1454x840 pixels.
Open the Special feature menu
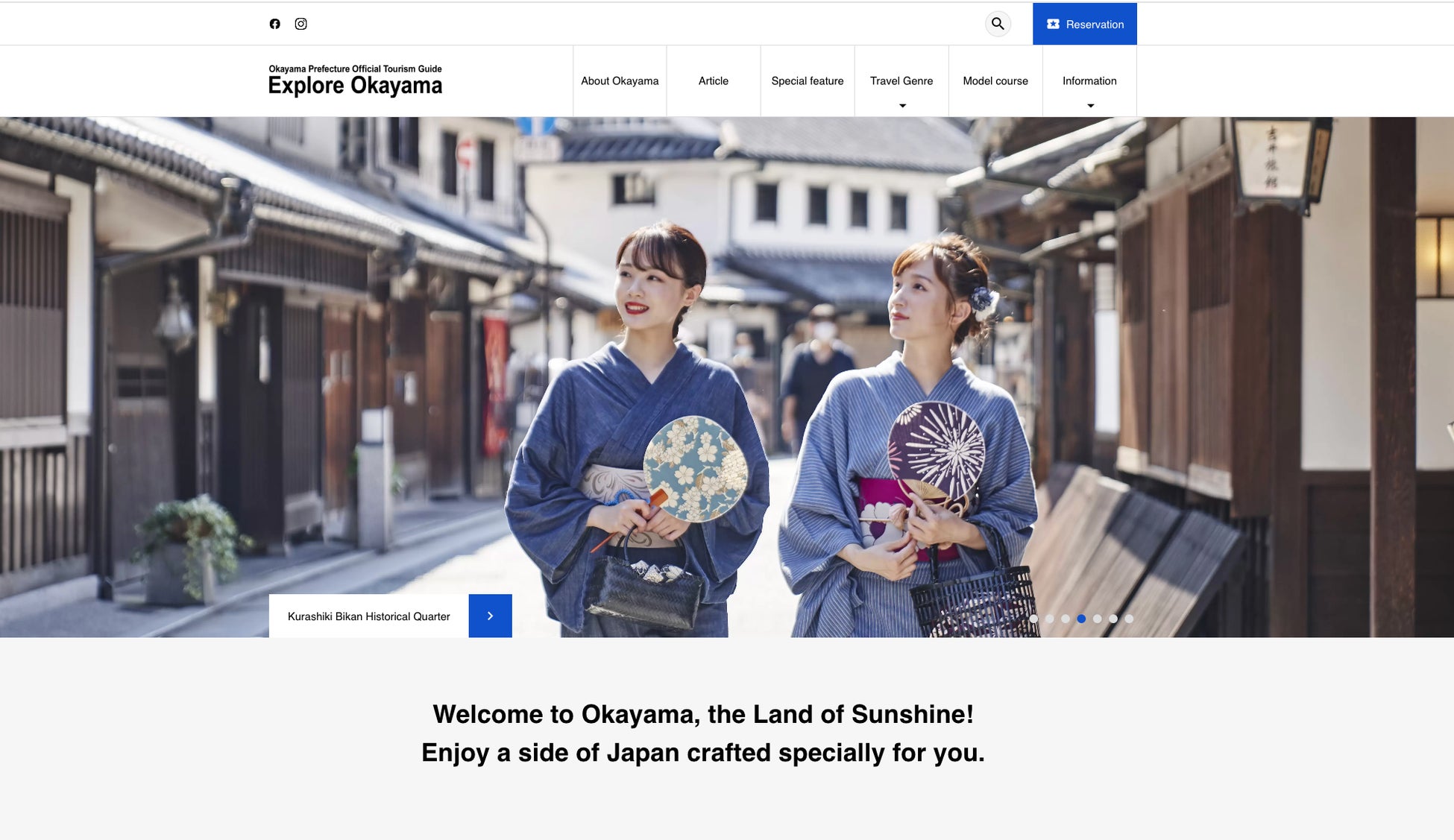pyautogui.click(x=808, y=80)
